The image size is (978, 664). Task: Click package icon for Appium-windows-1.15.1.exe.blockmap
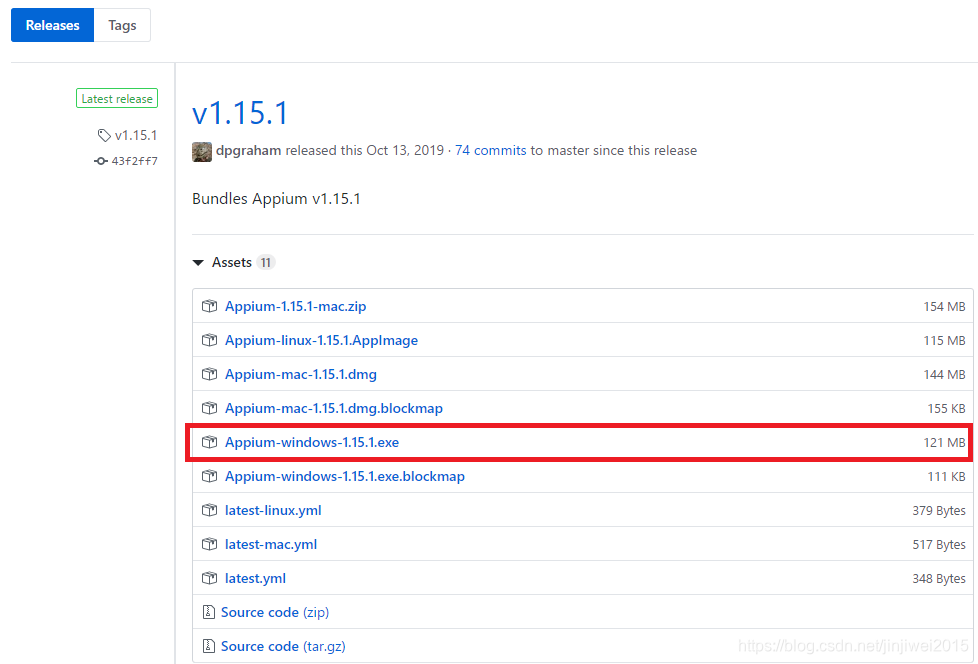(x=210, y=476)
